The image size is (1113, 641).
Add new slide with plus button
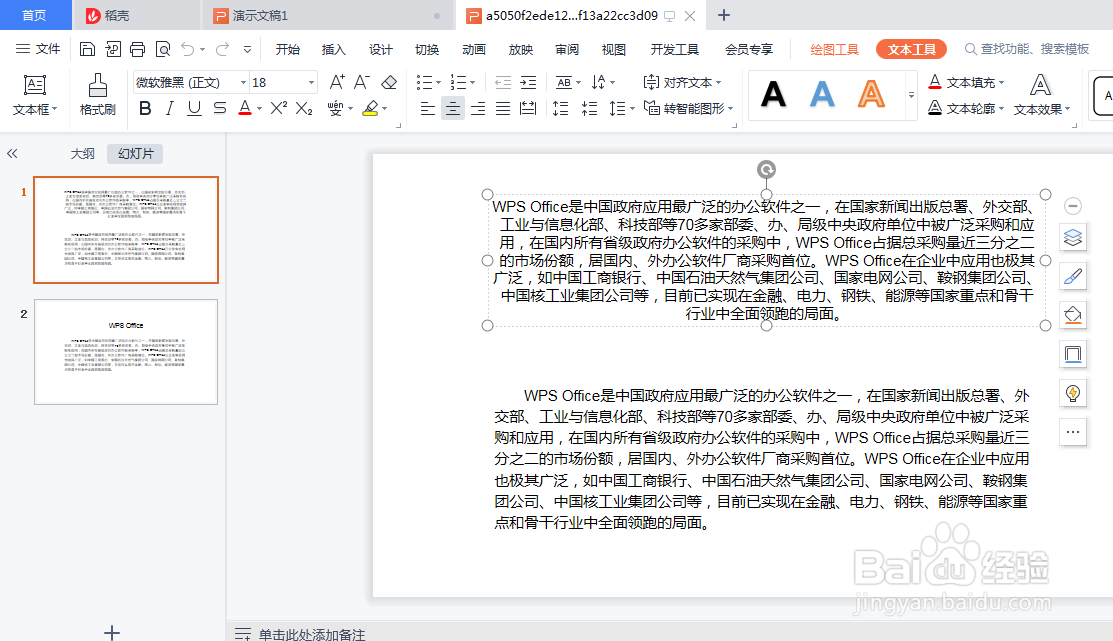(111, 632)
